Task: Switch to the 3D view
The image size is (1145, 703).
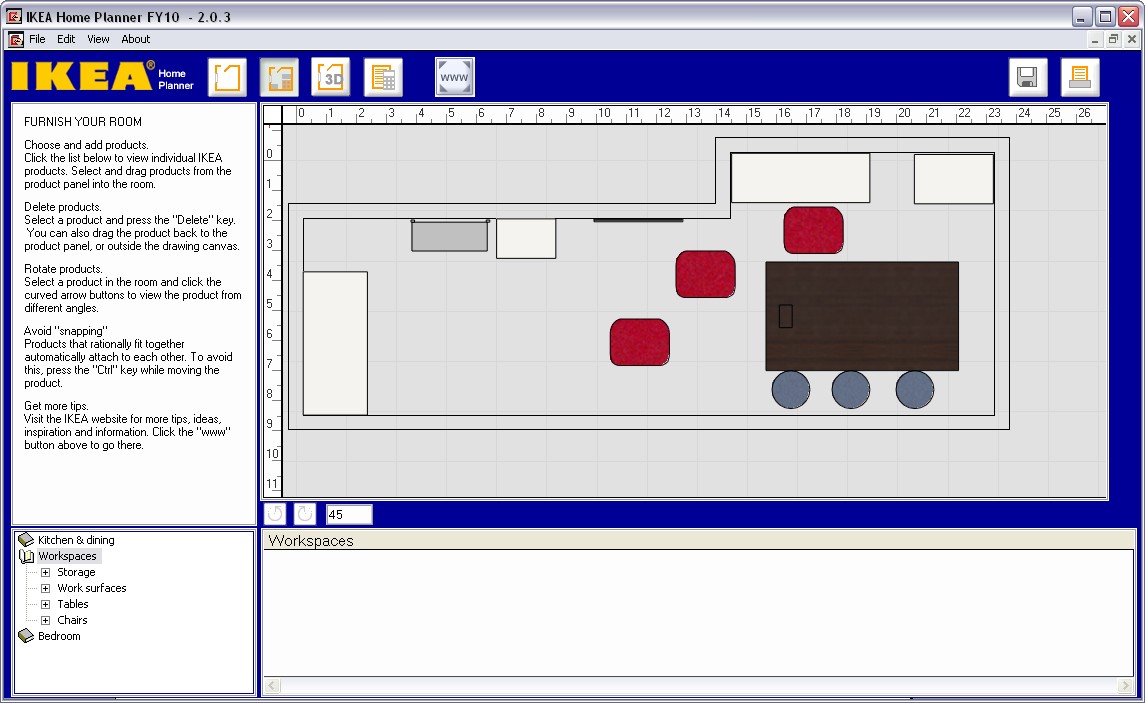Action: [x=331, y=77]
